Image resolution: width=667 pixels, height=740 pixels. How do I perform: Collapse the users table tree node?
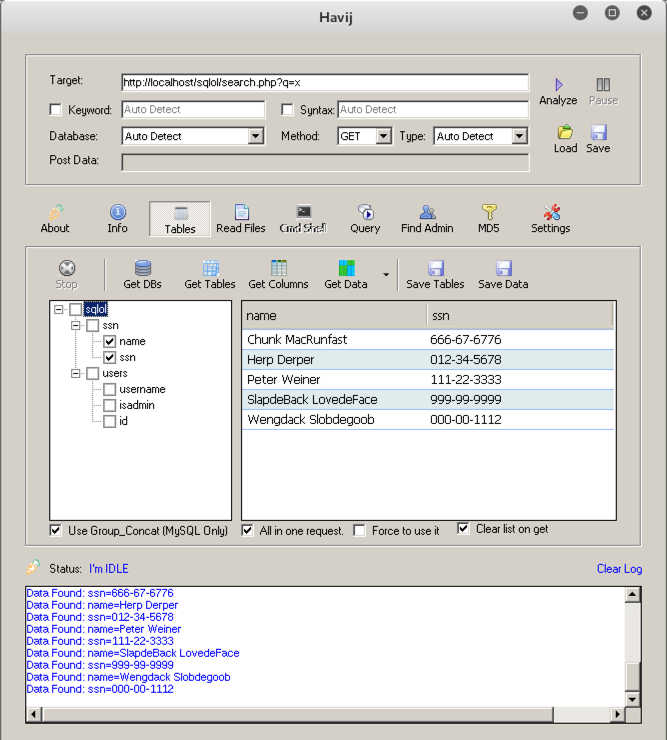(76, 373)
